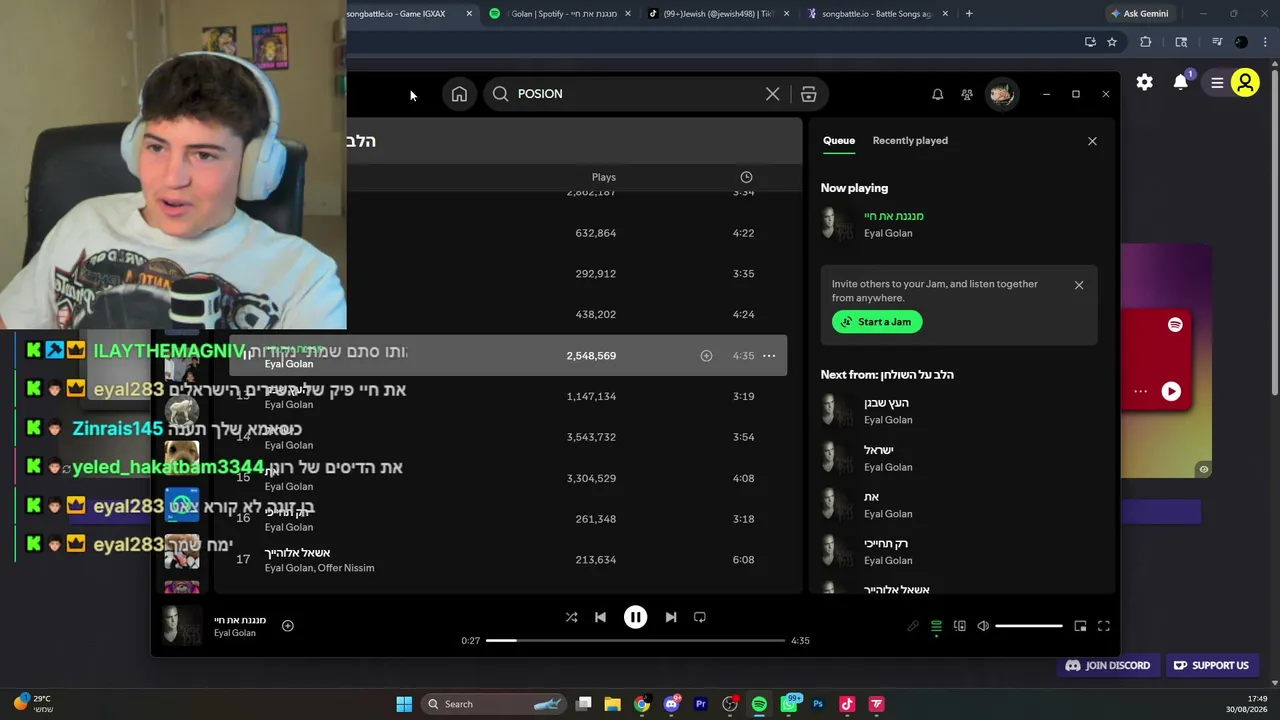This screenshot has height=720, width=1280.
Task: Open songbattle settings gear icon
Action: 1145,83
